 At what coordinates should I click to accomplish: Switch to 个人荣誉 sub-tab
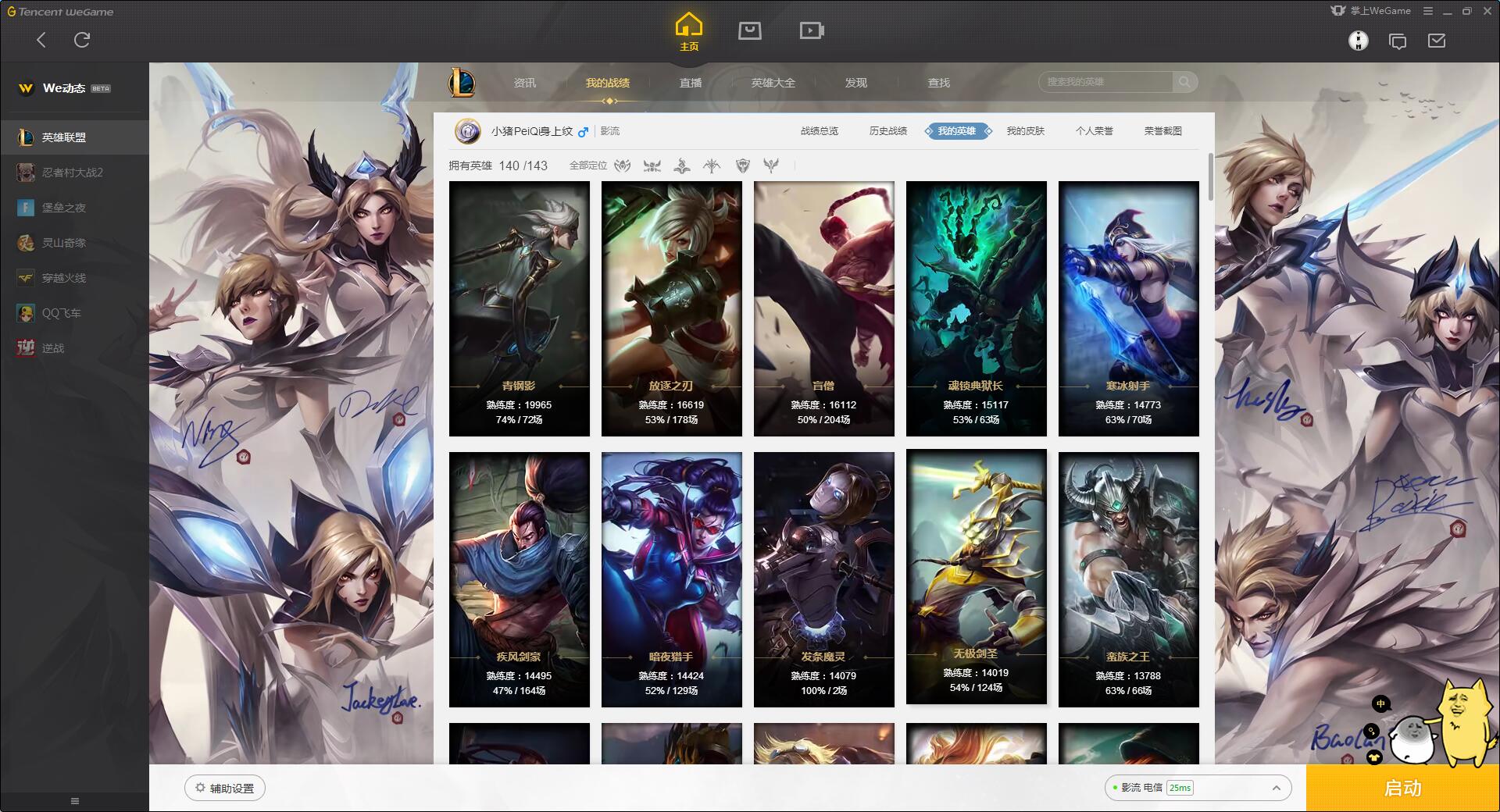point(1095,131)
